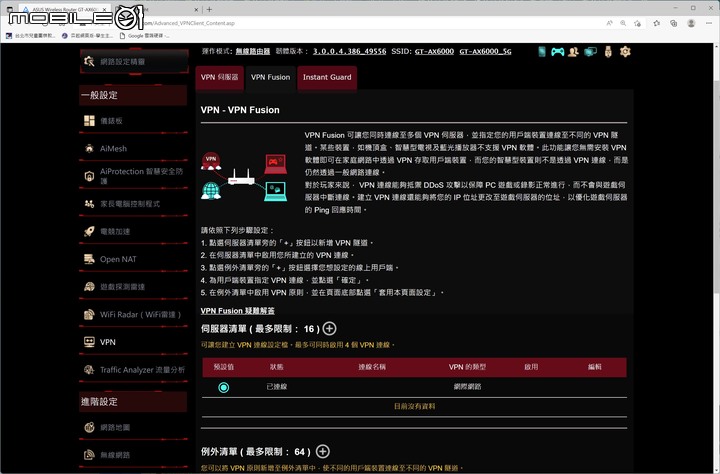Open WiFi Radar icon
This screenshot has height=474, width=720.
[x=89, y=314]
